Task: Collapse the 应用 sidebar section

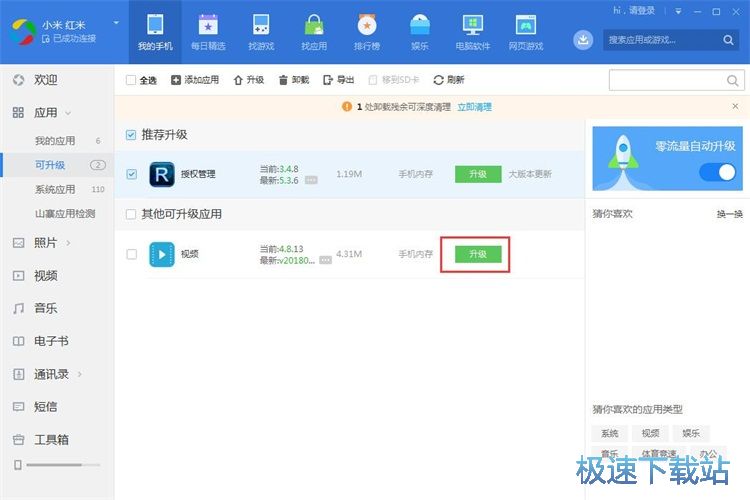Action: (x=67, y=113)
